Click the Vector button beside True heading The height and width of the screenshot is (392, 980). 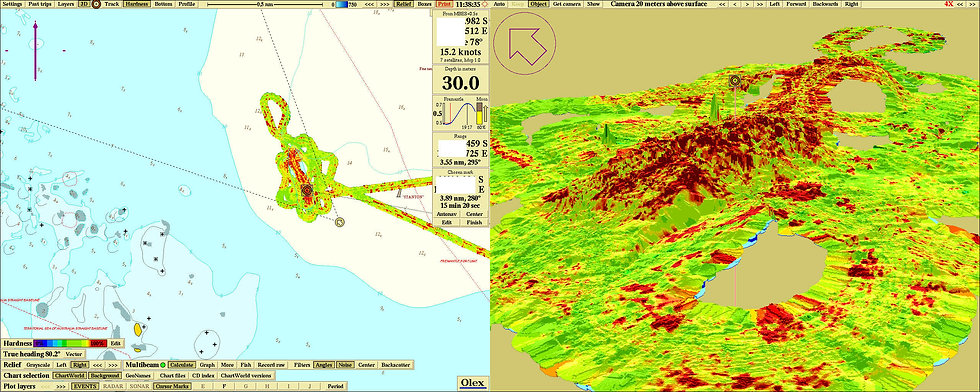pyautogui.click(x=74, y=354)
